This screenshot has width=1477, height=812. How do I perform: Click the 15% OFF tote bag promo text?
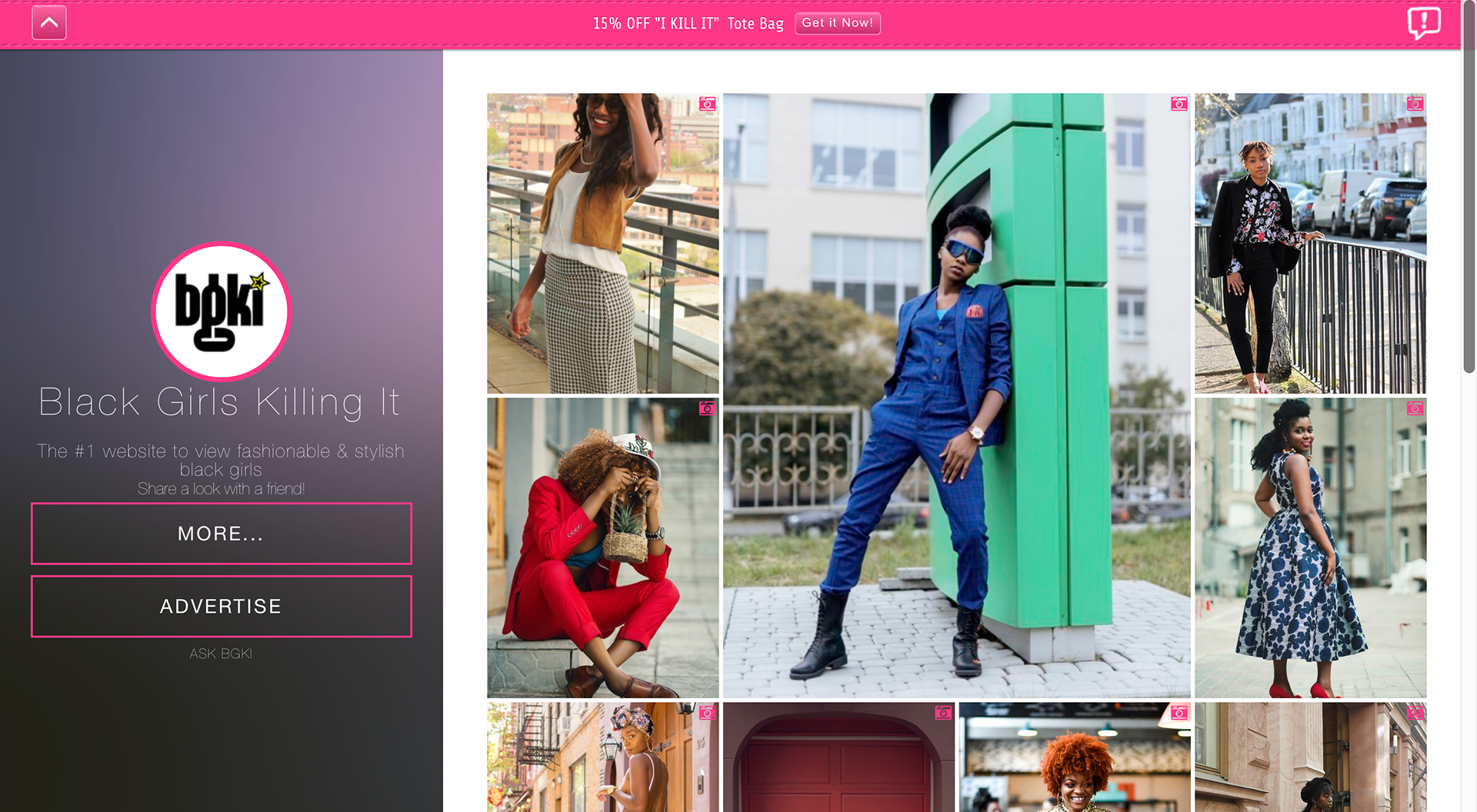pyautogui.click(x=688, y=24)
